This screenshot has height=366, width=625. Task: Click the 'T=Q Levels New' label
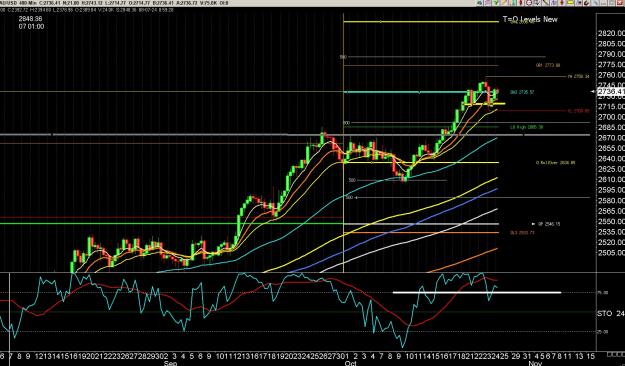(530, 19)
